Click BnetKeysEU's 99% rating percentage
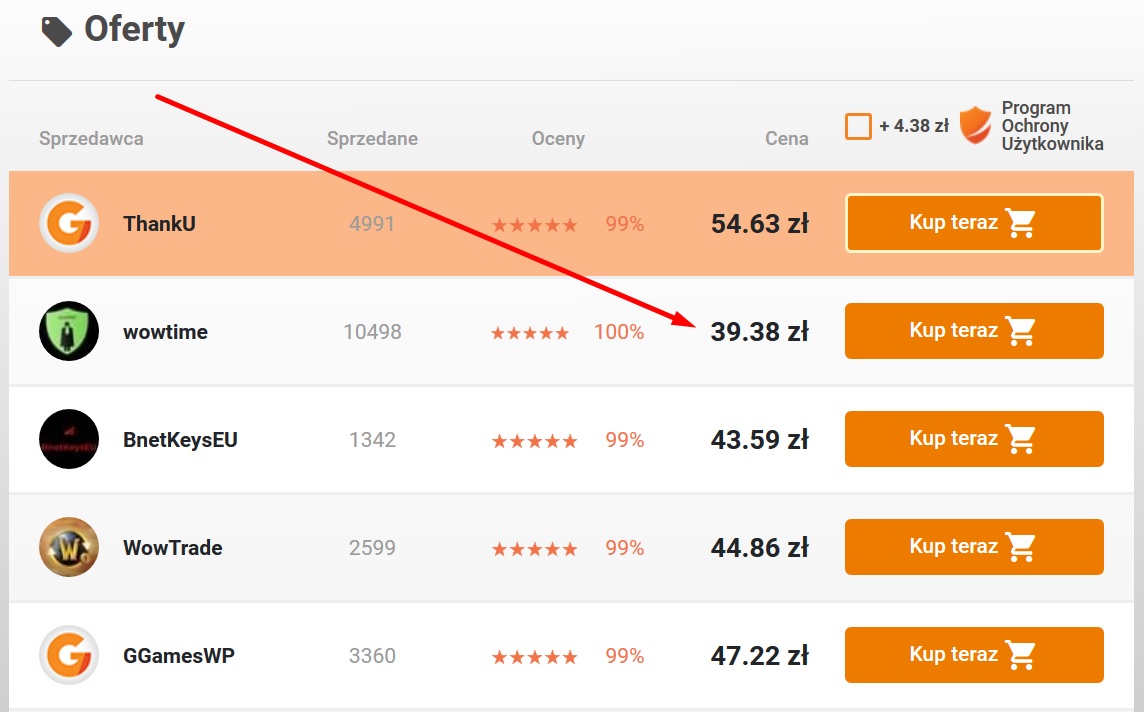The image size is (1144, 712). click(x=625, y=440)
